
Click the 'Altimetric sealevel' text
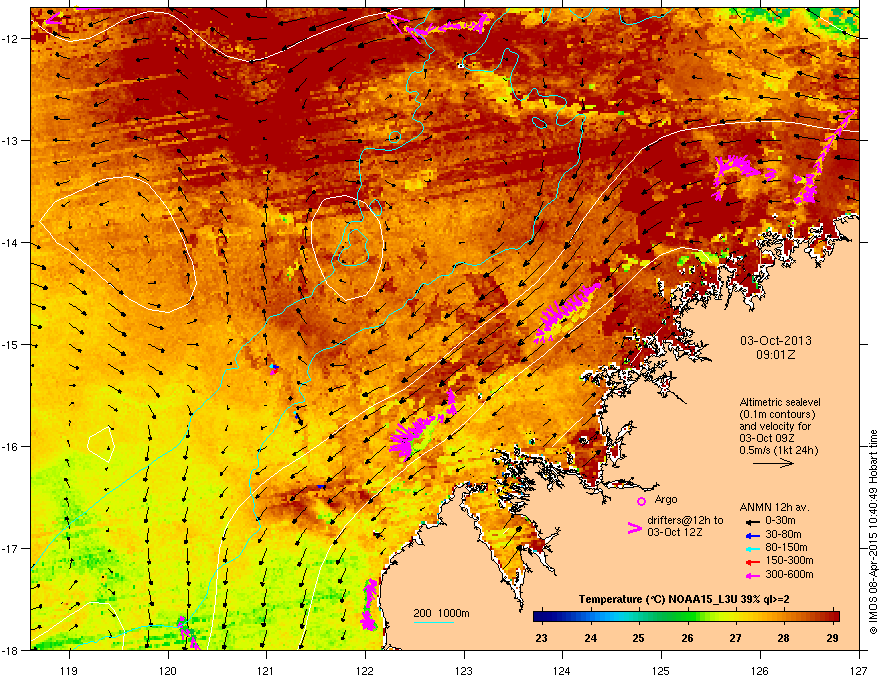tap(780, 402)
